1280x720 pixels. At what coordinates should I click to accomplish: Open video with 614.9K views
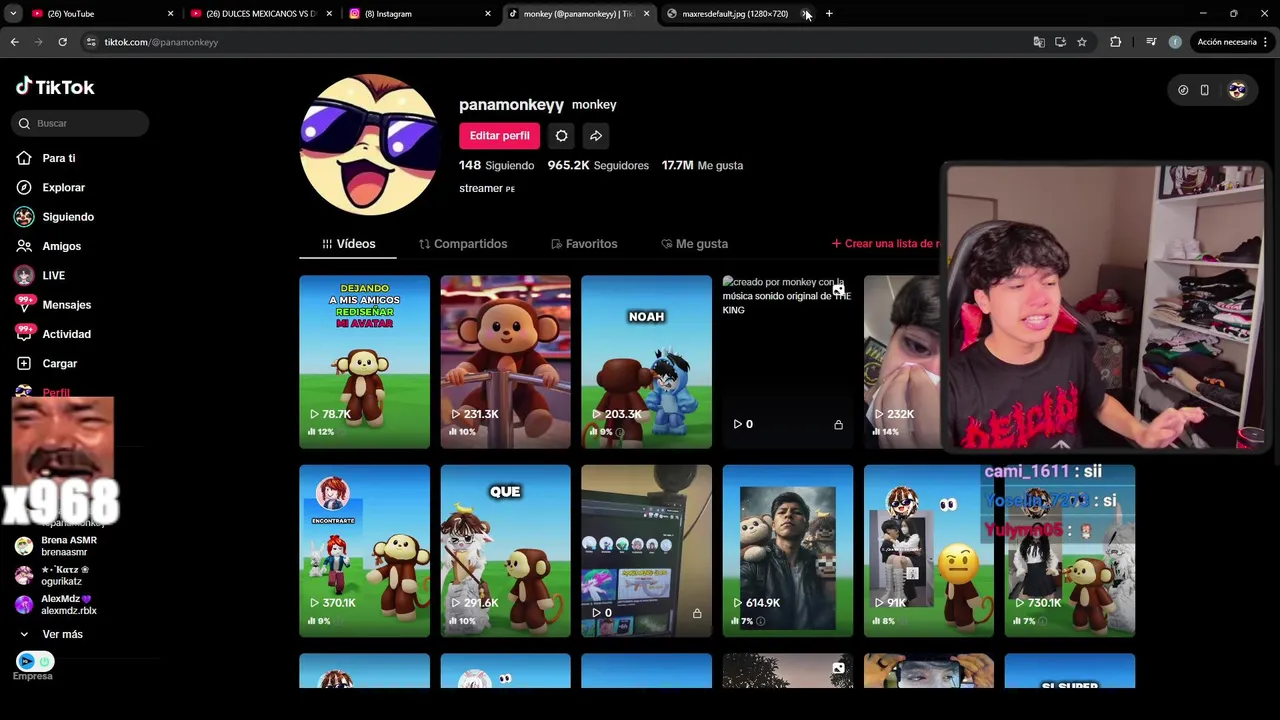click(x=787, y=551)
